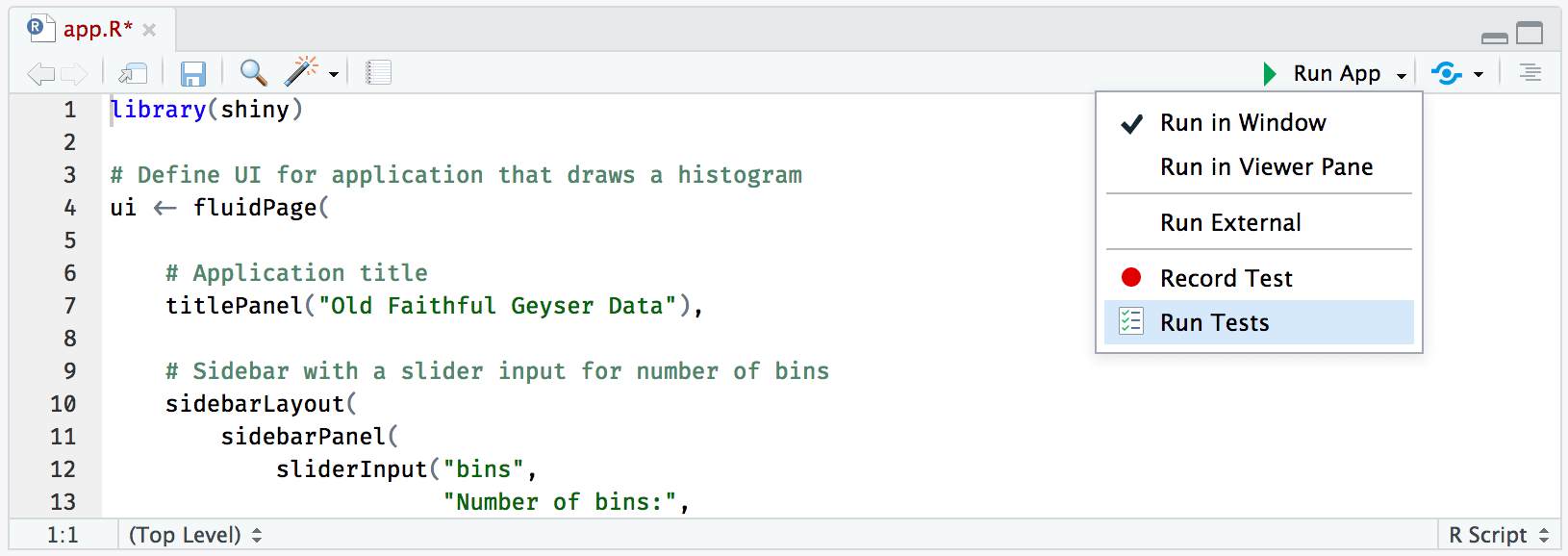Show the document outline panel

click(x=1530, y=71)
